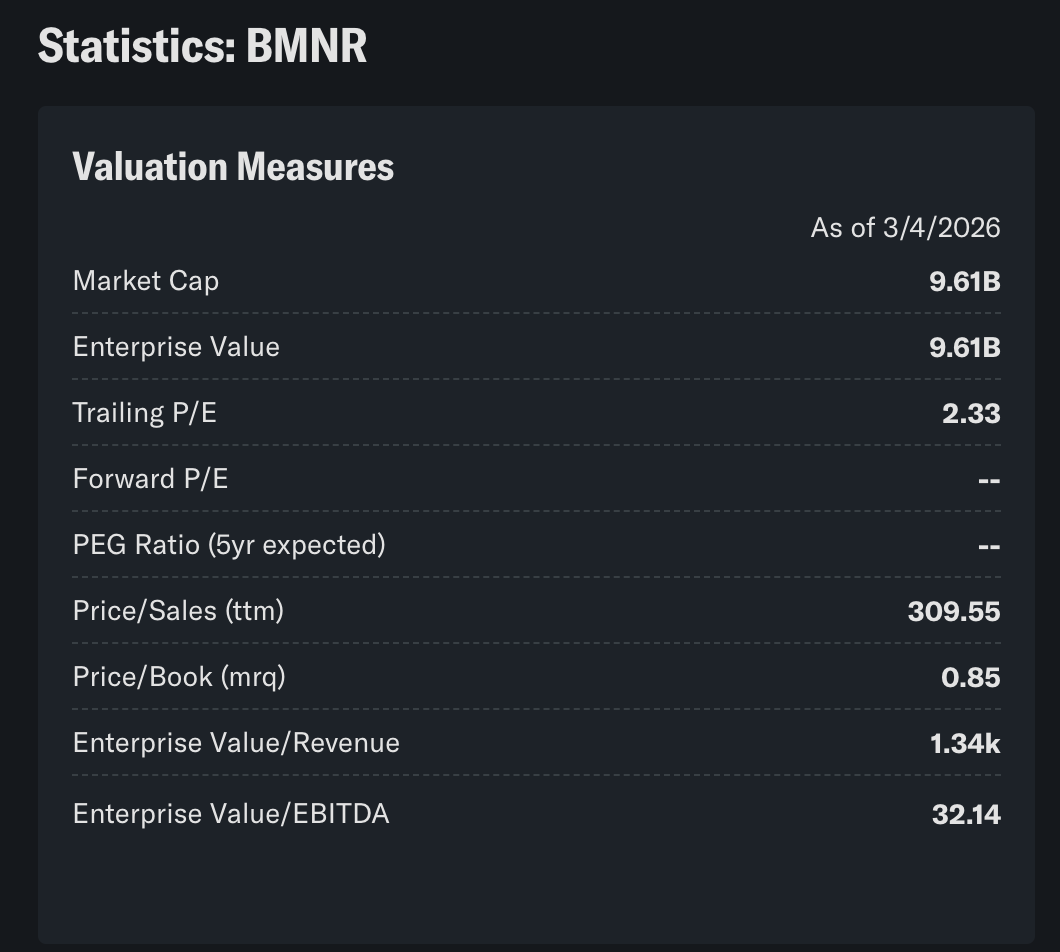Screen dimensions: 1060x952
Task: Select the Price/Sales (ttm) label
Action: pos(178,611)
